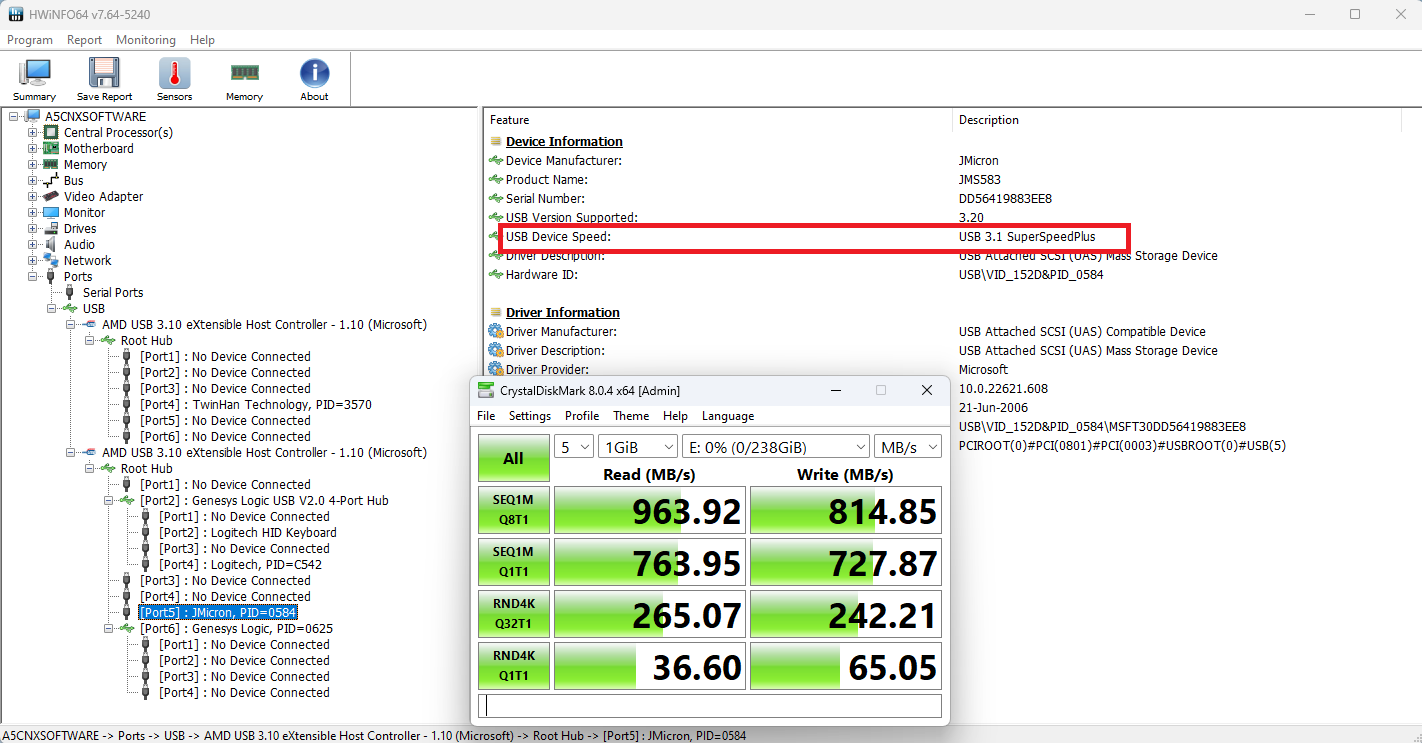Screen dimensions: 1422x745
Task: Select Logitech HID Keyboard tree item
Action: 247,533
